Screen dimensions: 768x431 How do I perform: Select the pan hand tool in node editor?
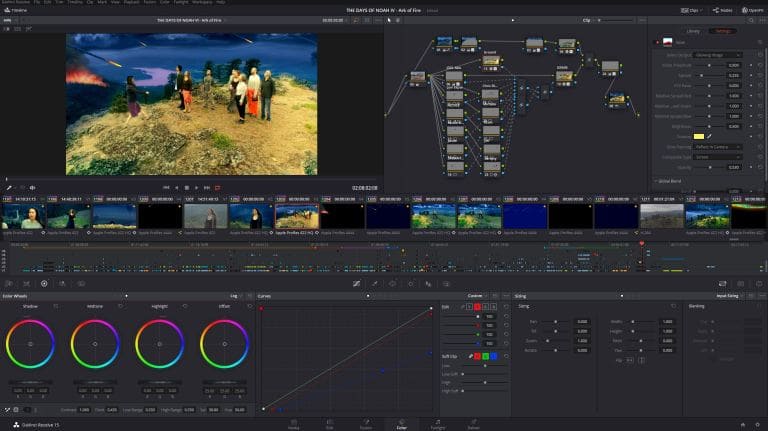(x=398, y=21)
